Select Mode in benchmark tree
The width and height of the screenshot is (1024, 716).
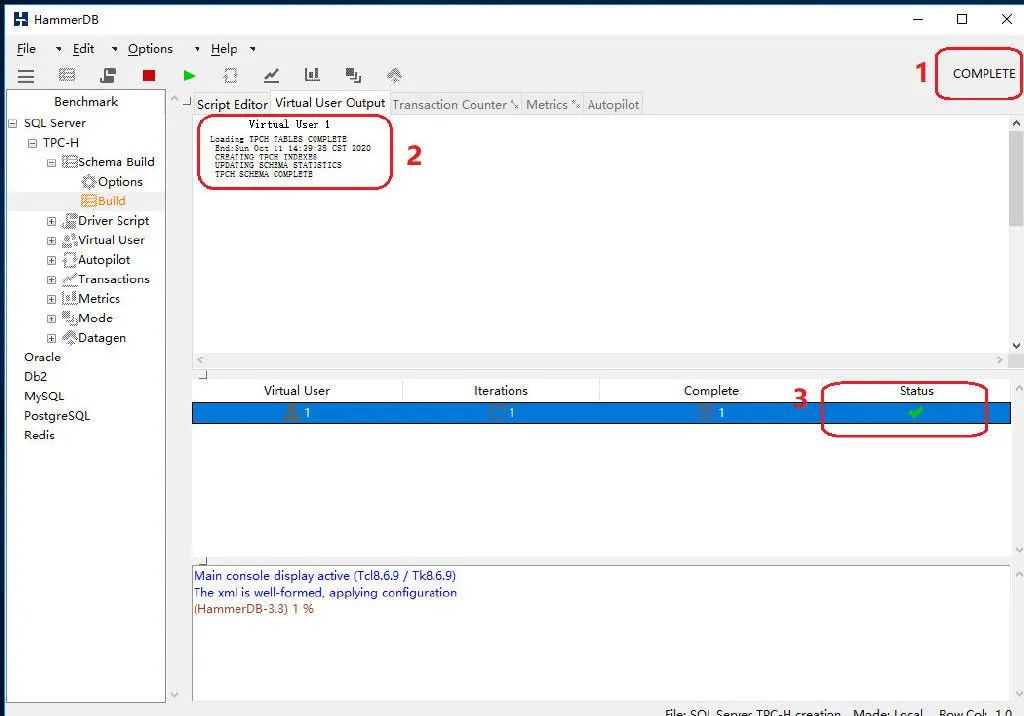click(95, 318)
